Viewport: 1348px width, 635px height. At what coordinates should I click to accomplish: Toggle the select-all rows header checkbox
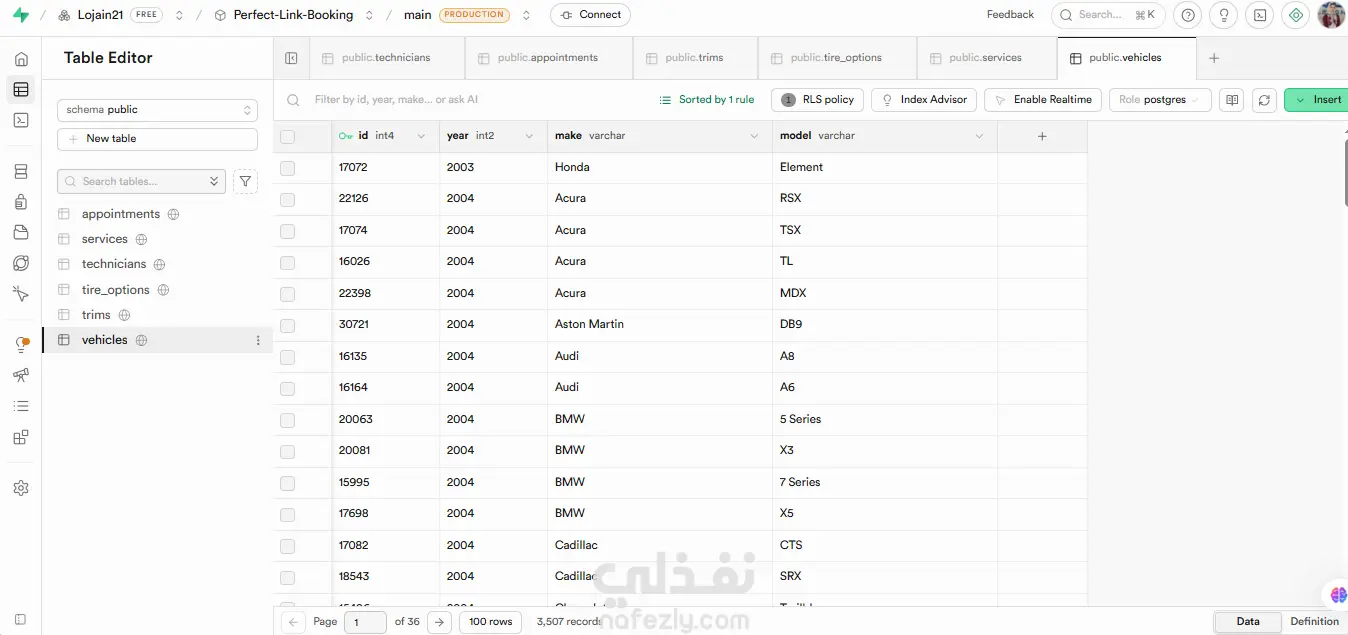click(288, 136)
